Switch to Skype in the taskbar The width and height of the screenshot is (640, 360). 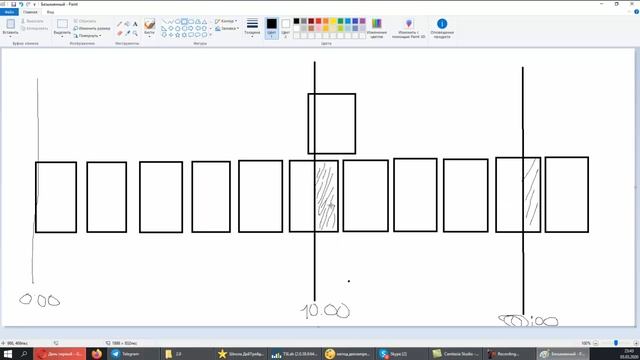[402, 354]
